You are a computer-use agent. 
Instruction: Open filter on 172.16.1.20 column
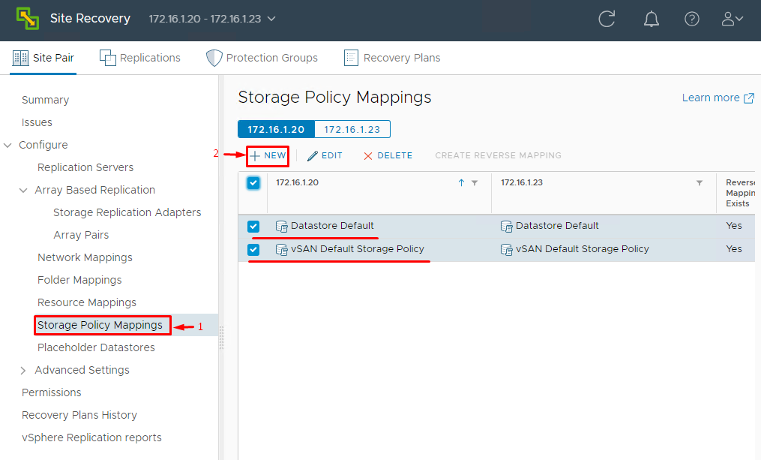click(475, 183)
